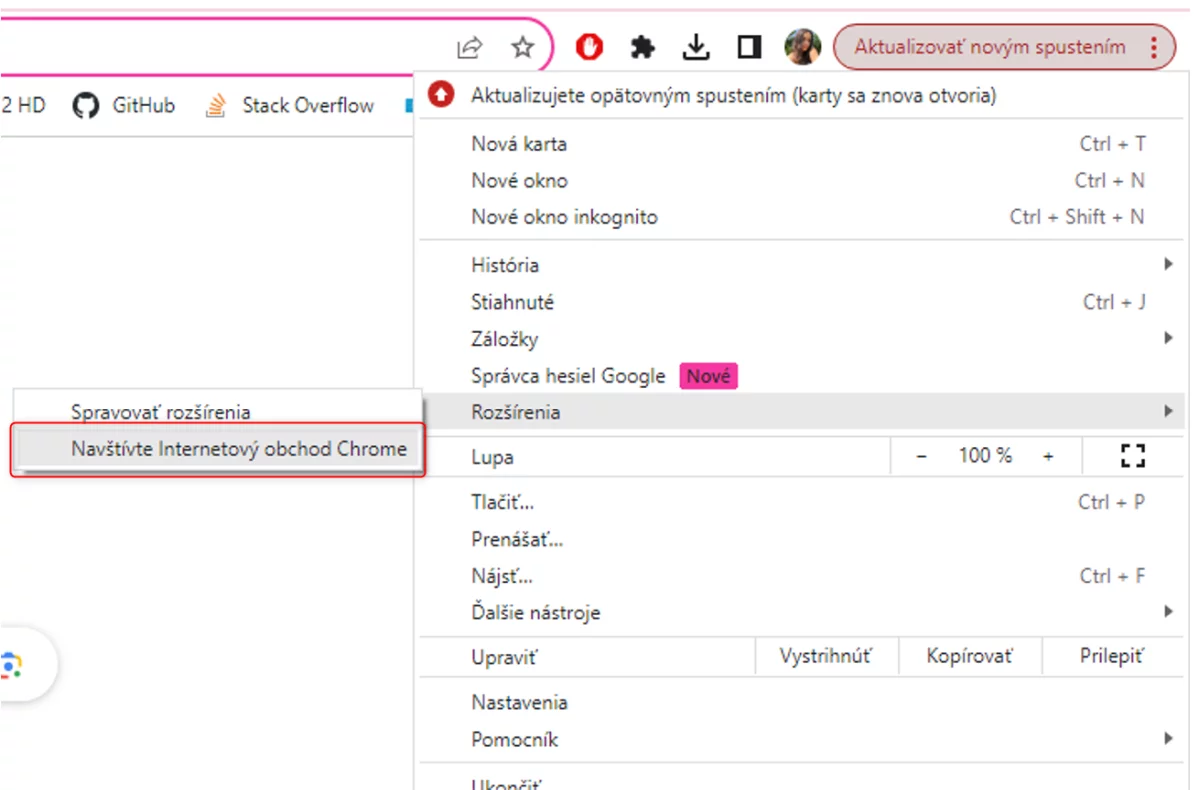
Task: Increase zoom with the plus control
Action: click(x=1047, y=455)
